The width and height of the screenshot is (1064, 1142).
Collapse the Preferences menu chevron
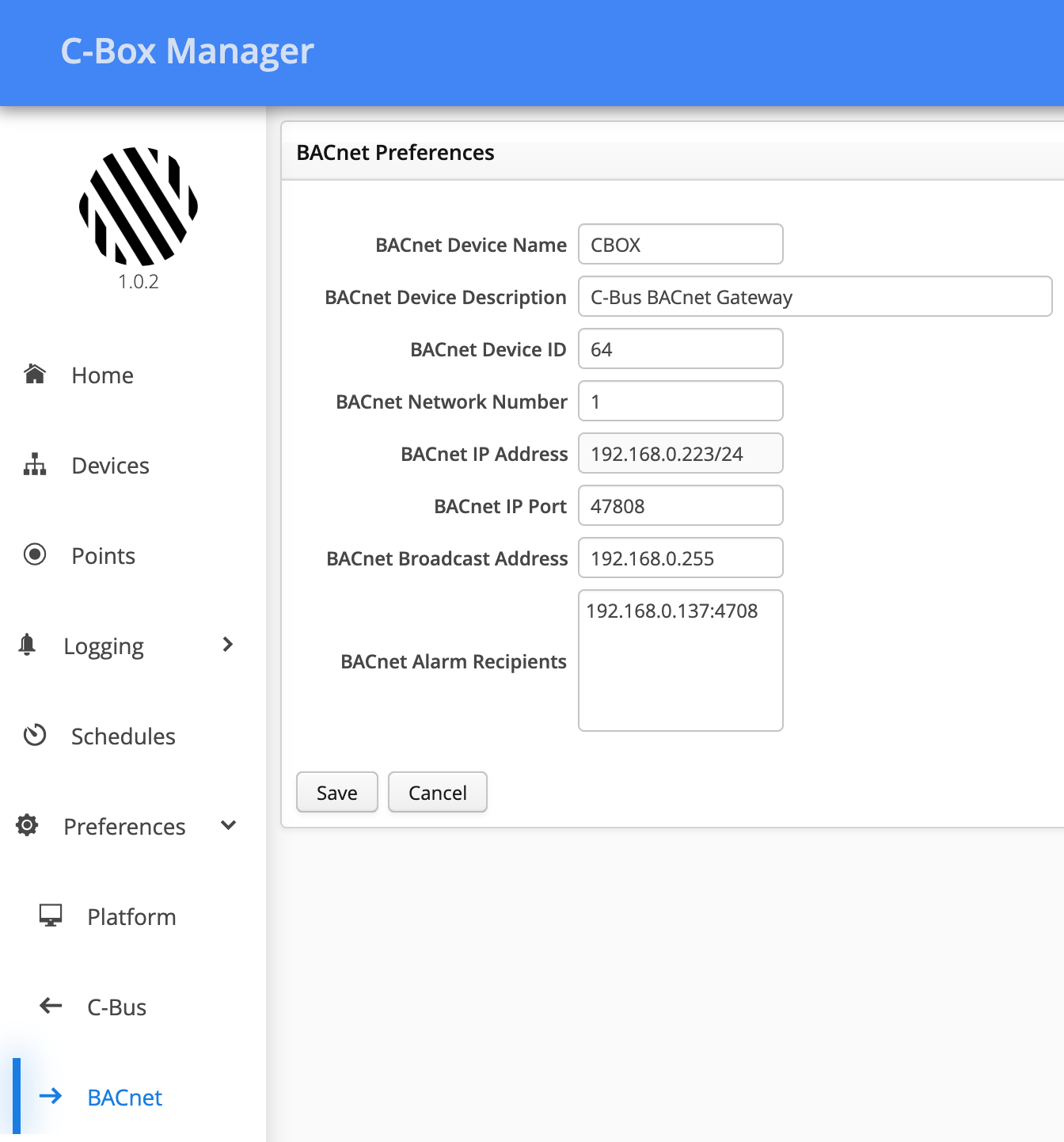pos(229,825)
